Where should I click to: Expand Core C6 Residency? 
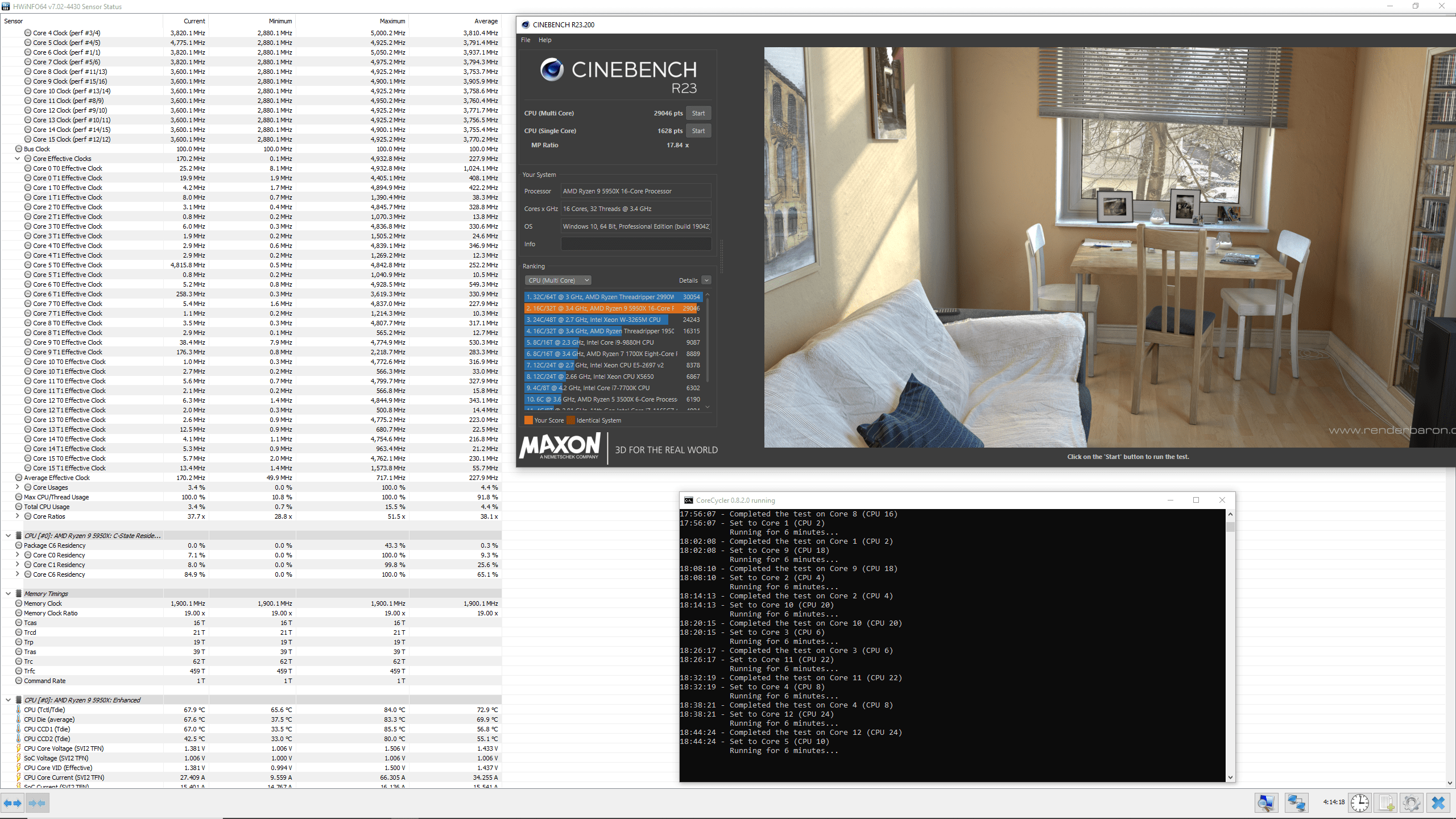click(17, 574)
